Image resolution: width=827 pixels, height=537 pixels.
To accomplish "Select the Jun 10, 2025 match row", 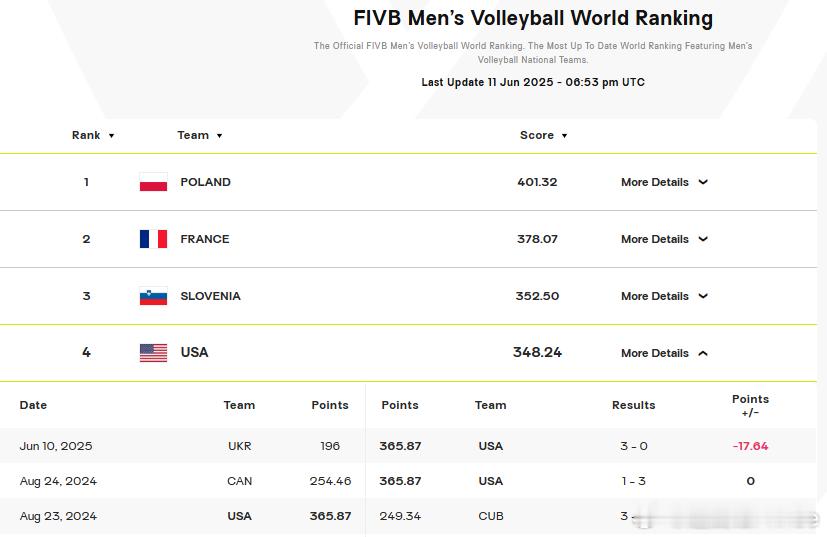I will 56,446.
